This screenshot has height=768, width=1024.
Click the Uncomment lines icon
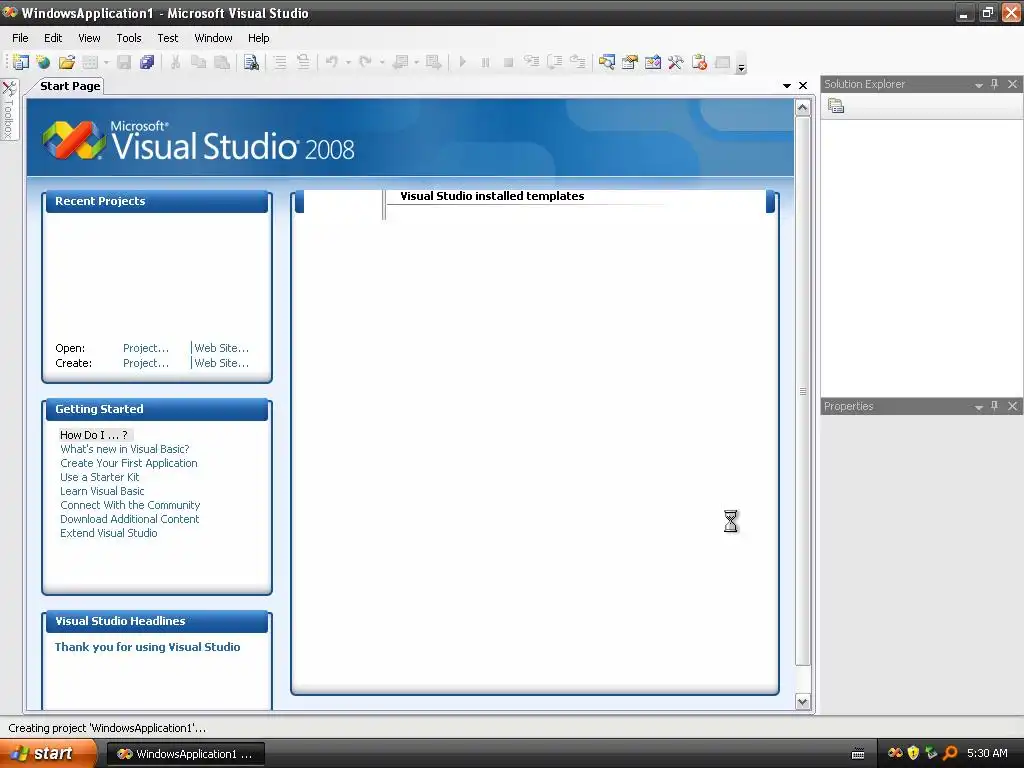(303, 62)
